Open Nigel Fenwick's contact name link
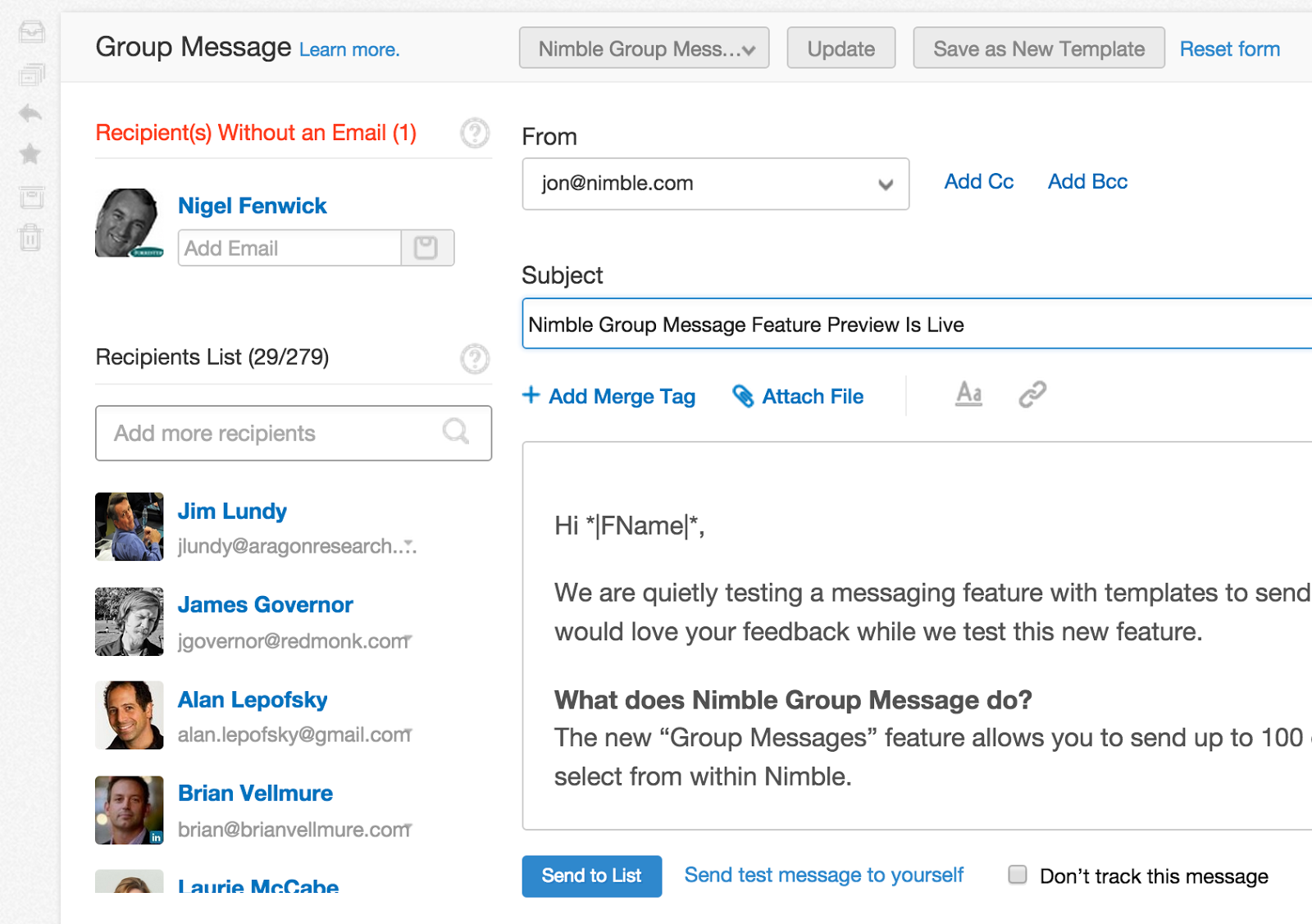This screenshot has width=1312, height=924. tap(253, 206)
